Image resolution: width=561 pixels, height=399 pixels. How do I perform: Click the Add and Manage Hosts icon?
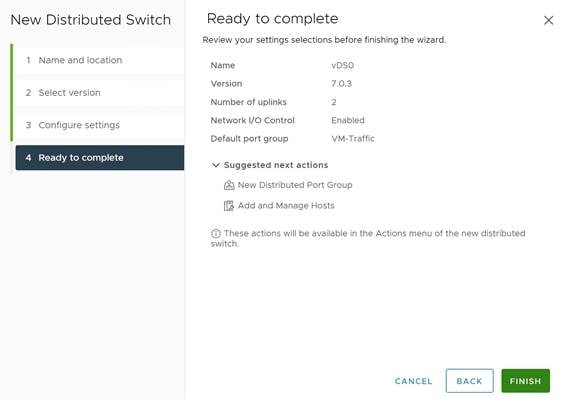(x=229, y=206)
